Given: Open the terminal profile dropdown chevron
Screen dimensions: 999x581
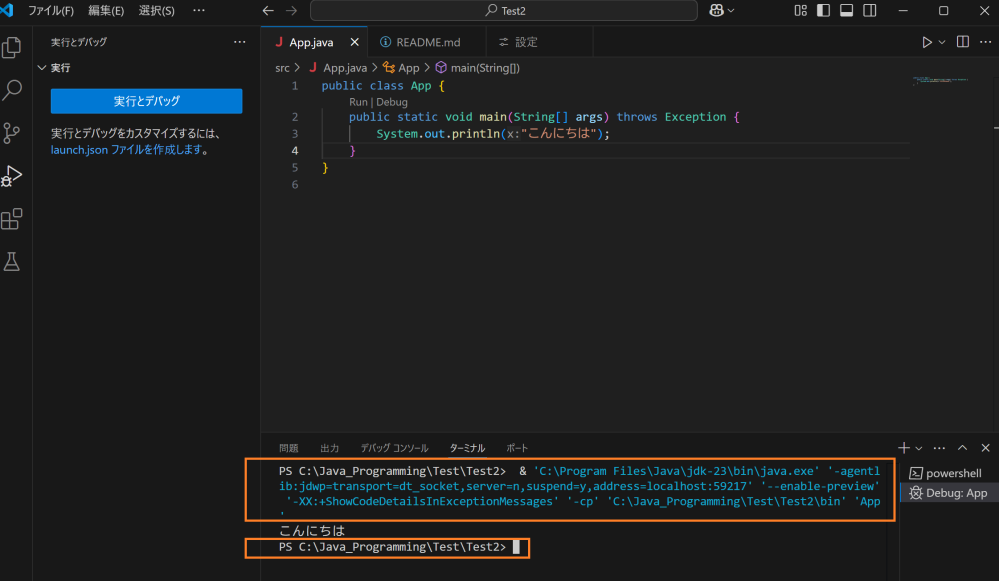Looking at the screenshot, I should coord(916,447).
